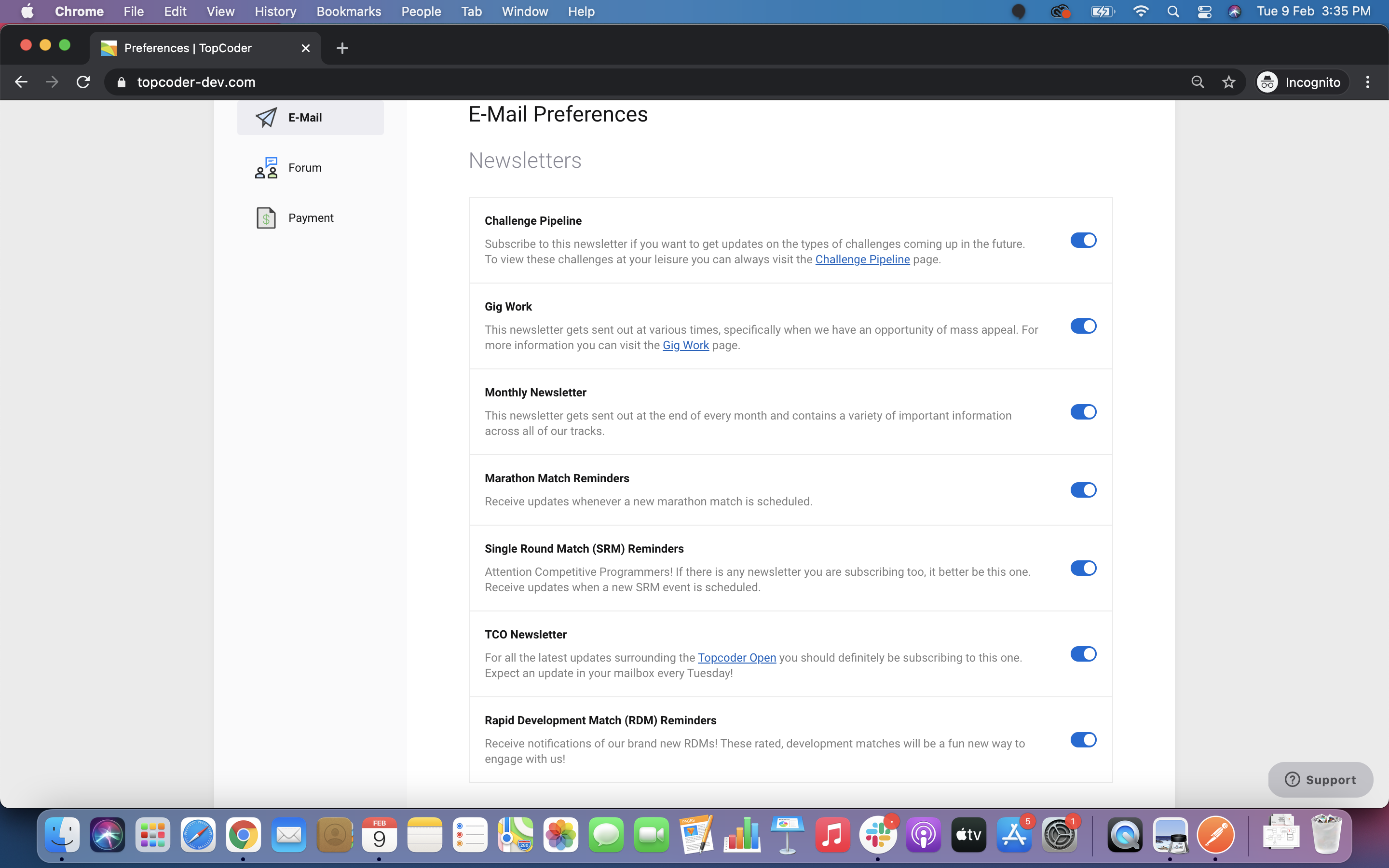Open Photos app in the dock
1389x868 pixels.
tap(561, 834)
